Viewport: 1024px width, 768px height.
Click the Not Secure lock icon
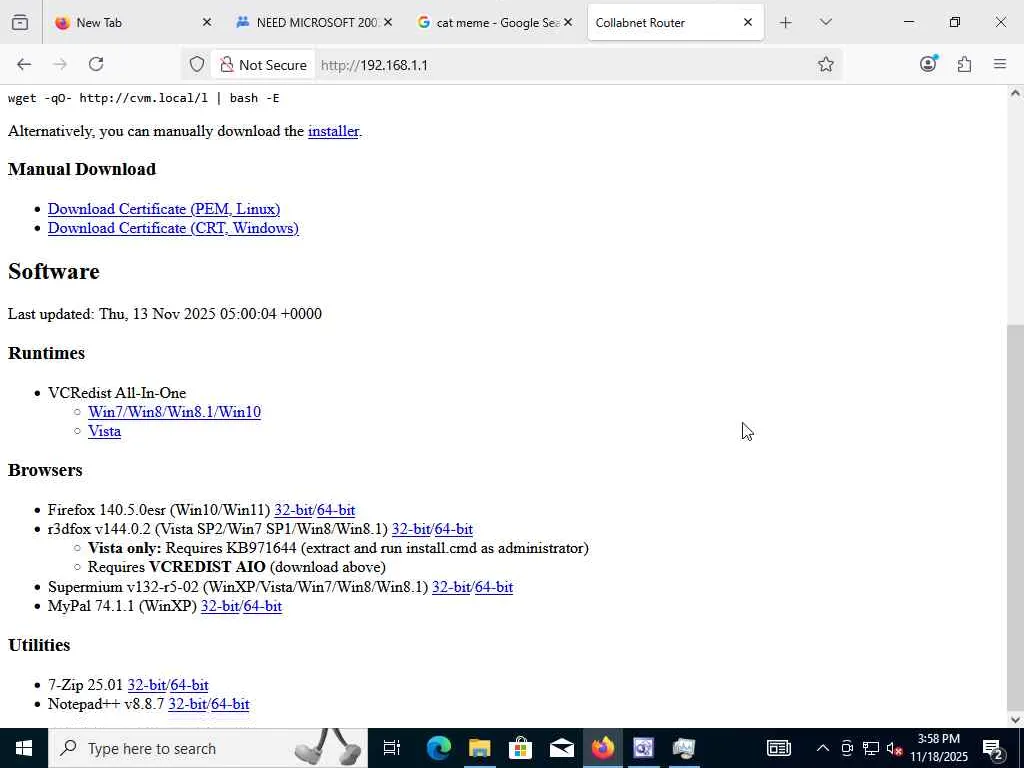[x=227, y=65]
